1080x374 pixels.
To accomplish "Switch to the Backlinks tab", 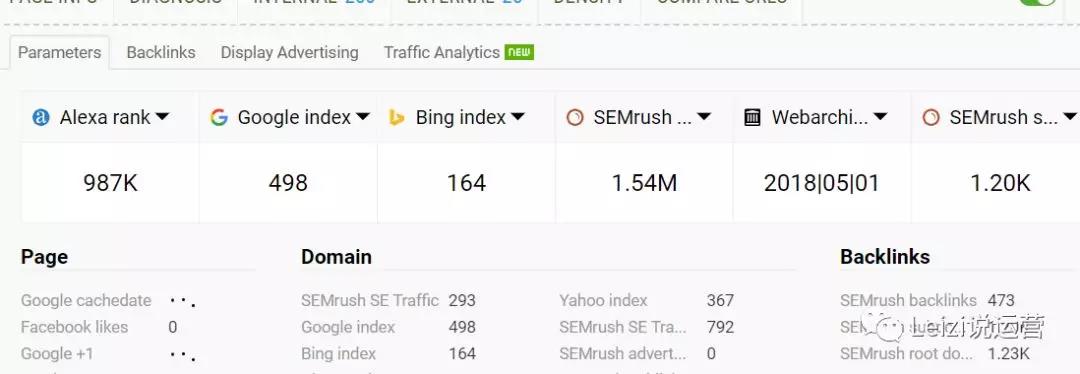I will click(x=161, y=52).
